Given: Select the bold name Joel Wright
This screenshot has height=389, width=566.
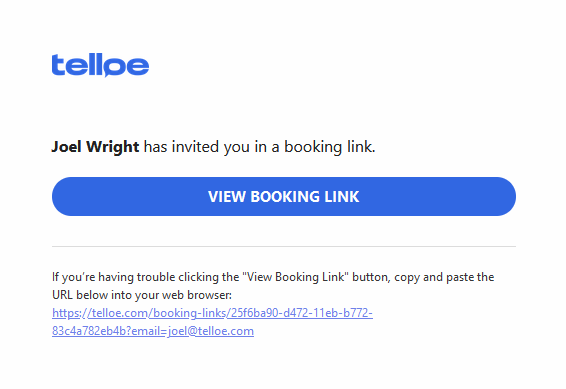Looking at the screenshot, I should pyautogui.click(x=95, y=147).
